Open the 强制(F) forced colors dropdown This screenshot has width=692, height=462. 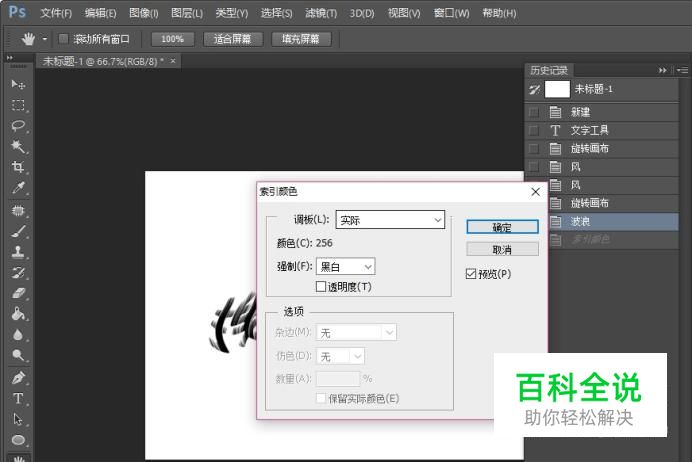(346, 267)
